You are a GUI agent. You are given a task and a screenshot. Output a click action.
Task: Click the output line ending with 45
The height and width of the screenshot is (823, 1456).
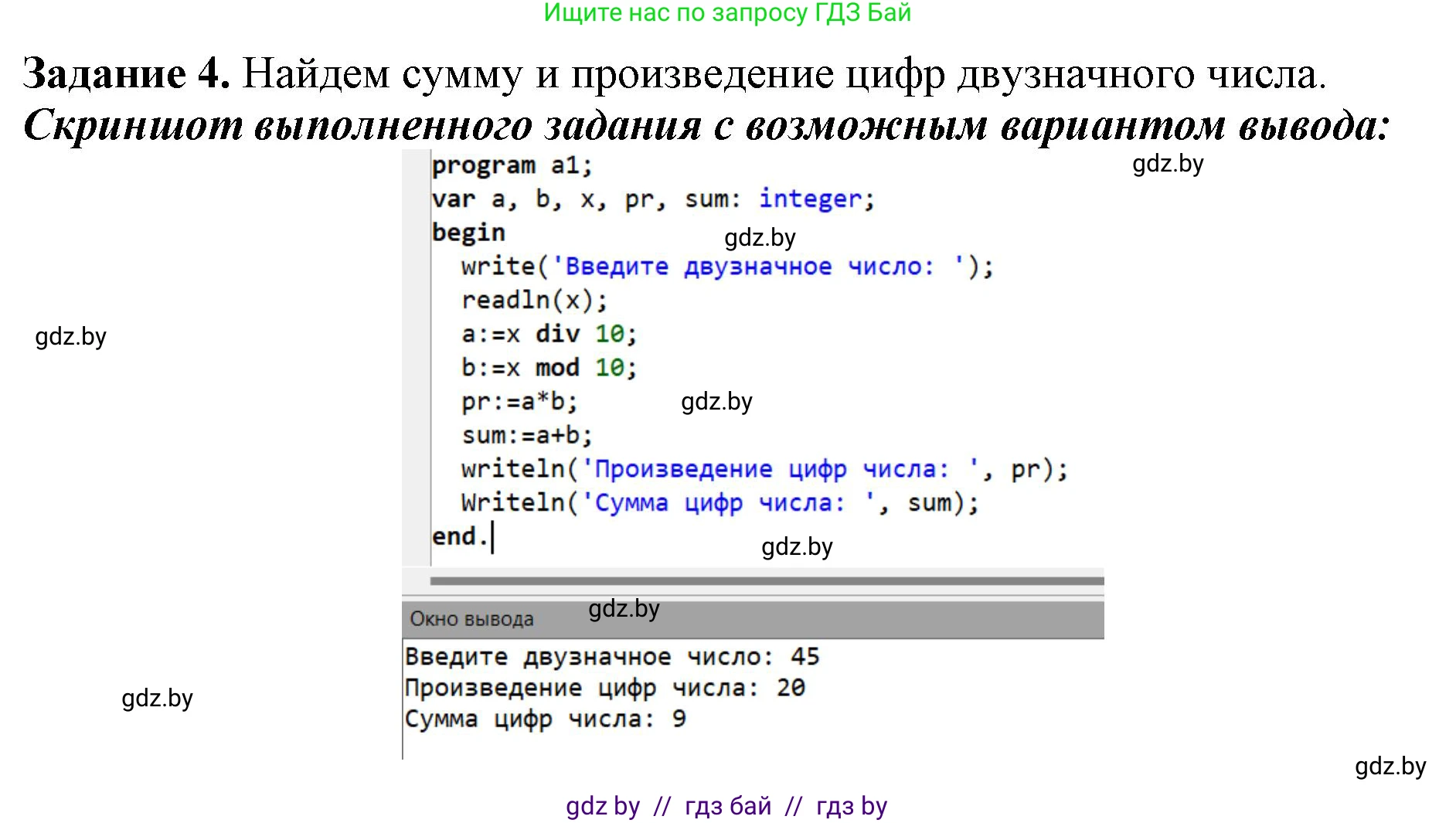tap(611, 657)
